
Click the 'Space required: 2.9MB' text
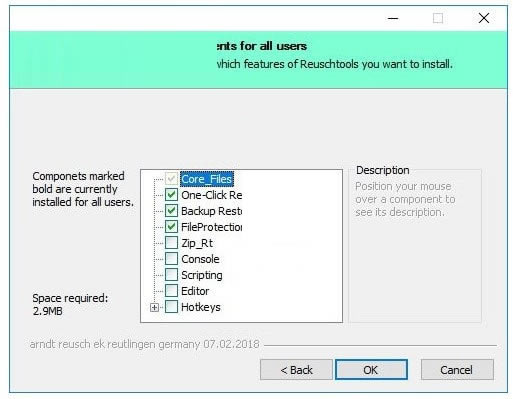click(70, 304)
